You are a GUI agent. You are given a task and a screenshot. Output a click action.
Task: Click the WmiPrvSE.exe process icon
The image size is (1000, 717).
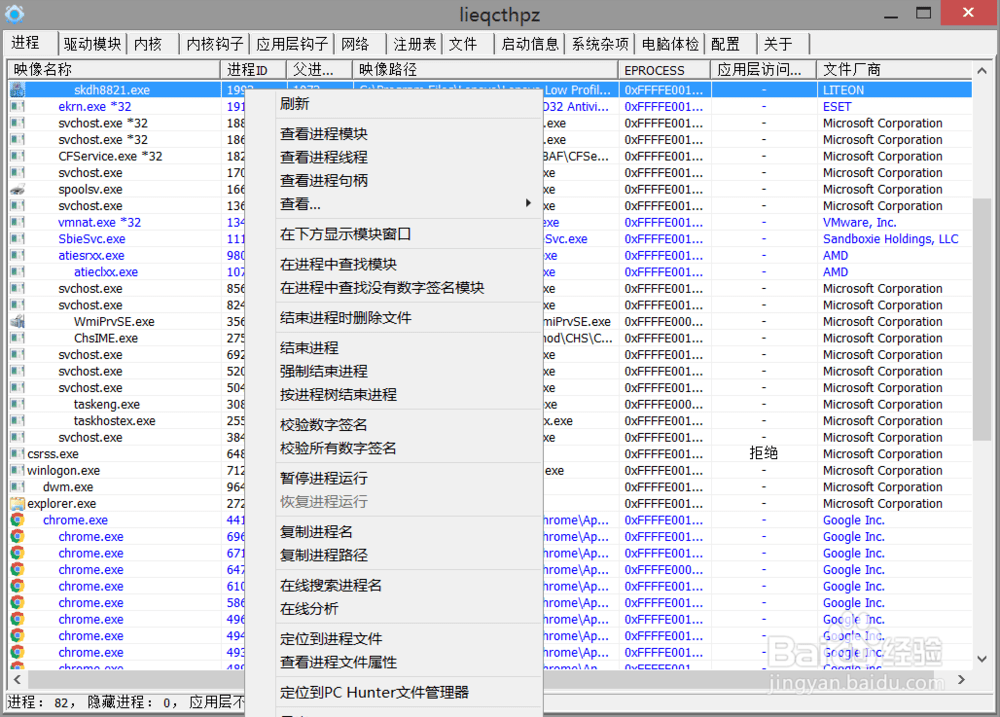tap(17, 322)
